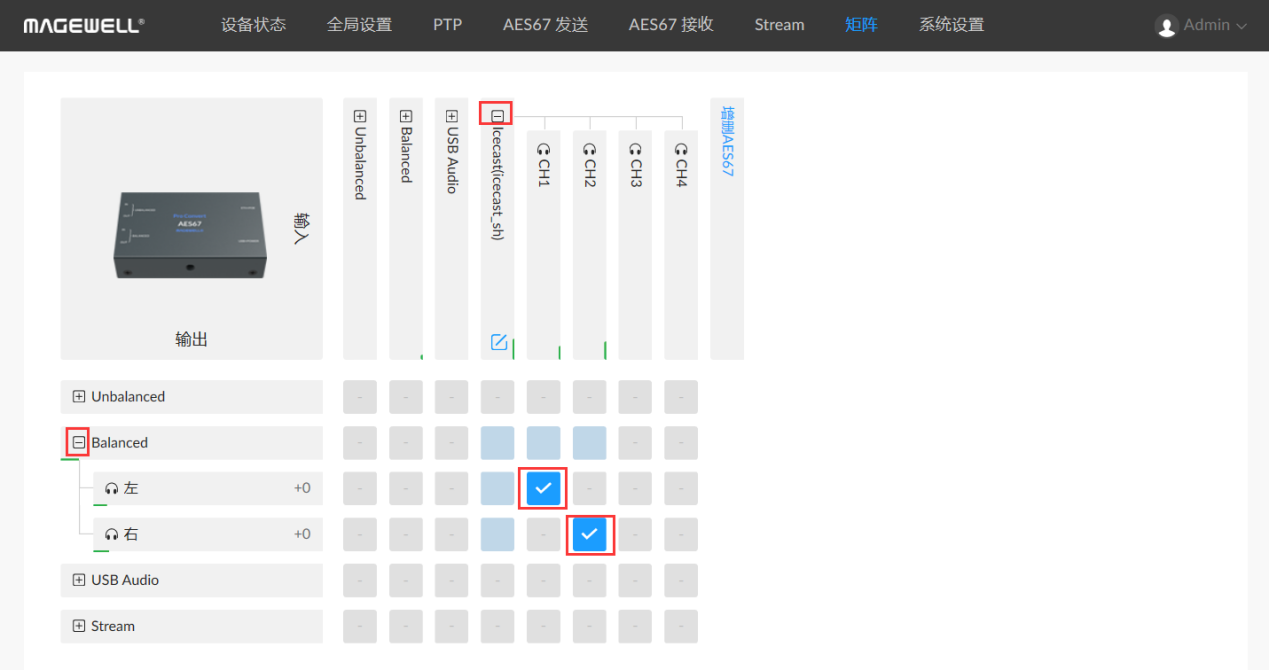Click the Magewell logo

click(84, 25)
